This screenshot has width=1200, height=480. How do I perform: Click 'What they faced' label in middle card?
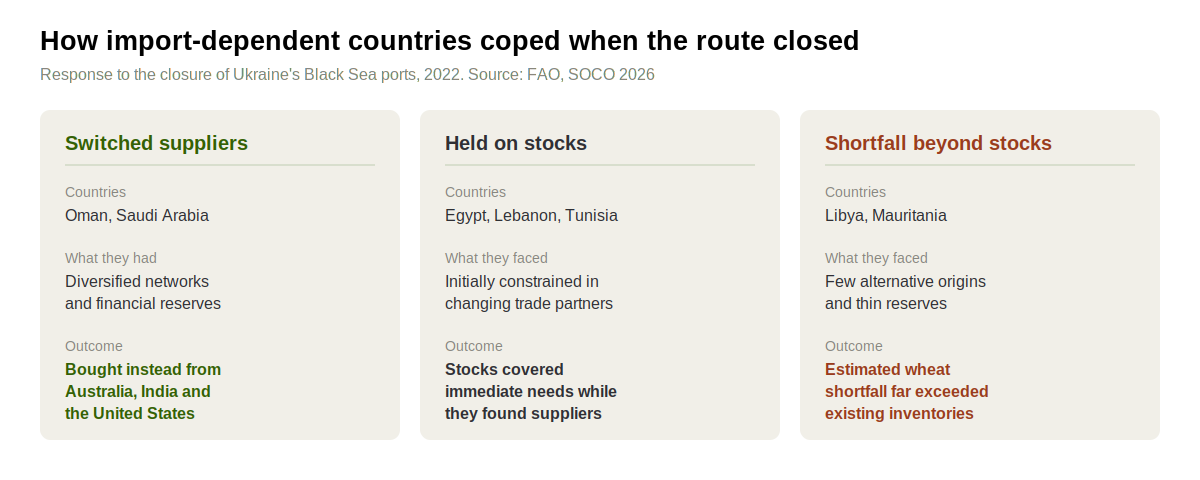(x=496, y=258)
